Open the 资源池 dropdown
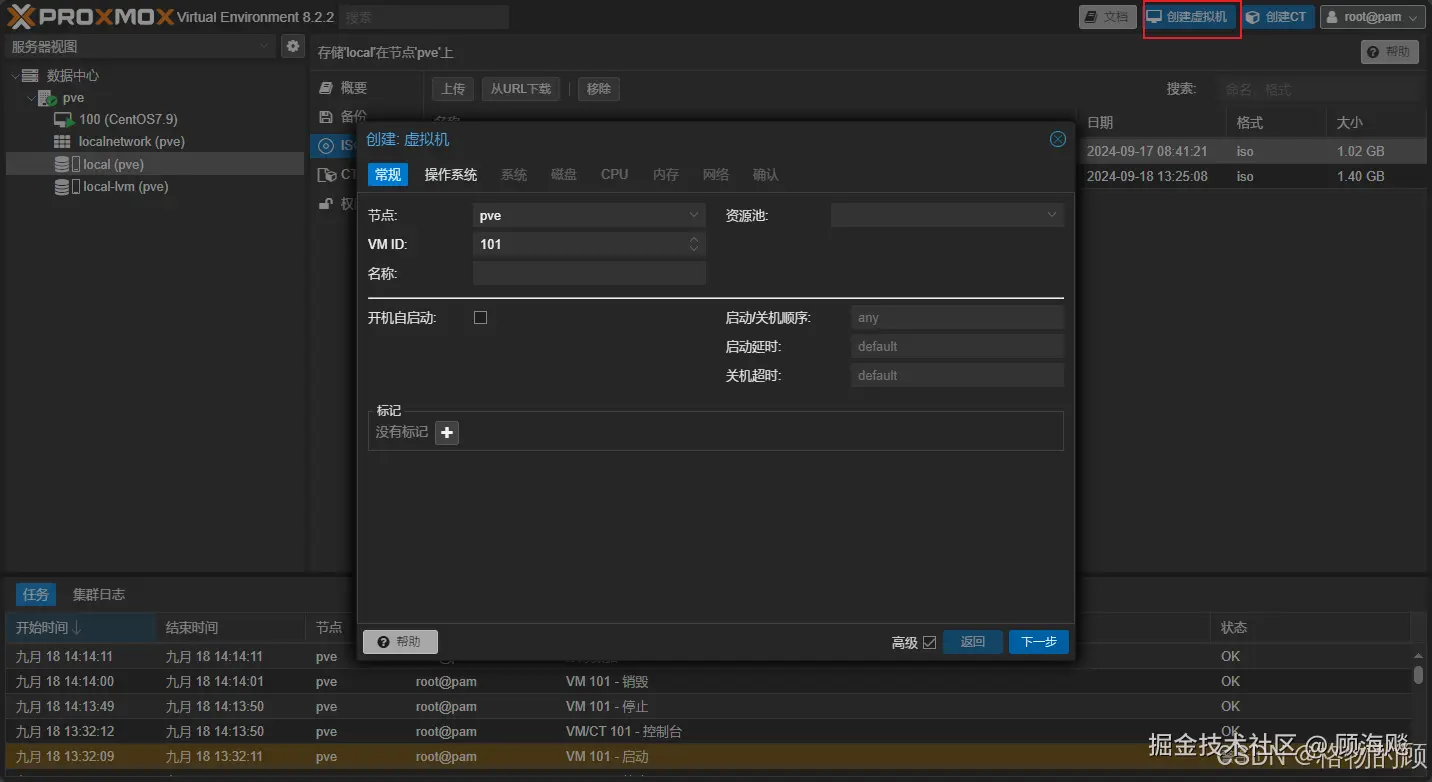This screenshot has width=1432, height=782. point(947,215)
